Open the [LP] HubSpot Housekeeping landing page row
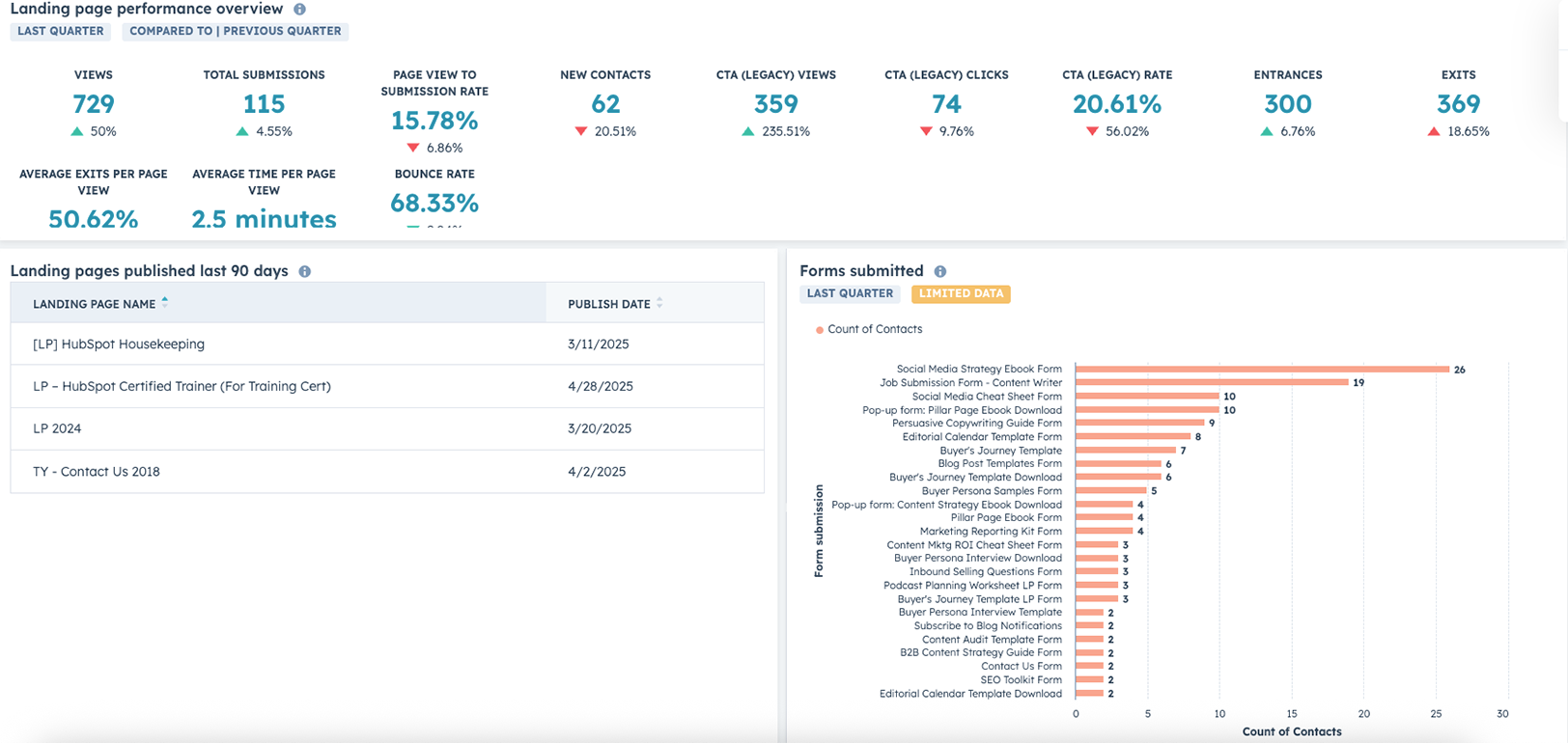The height and width of the screenshot is (743, 1568). point(119,344)
